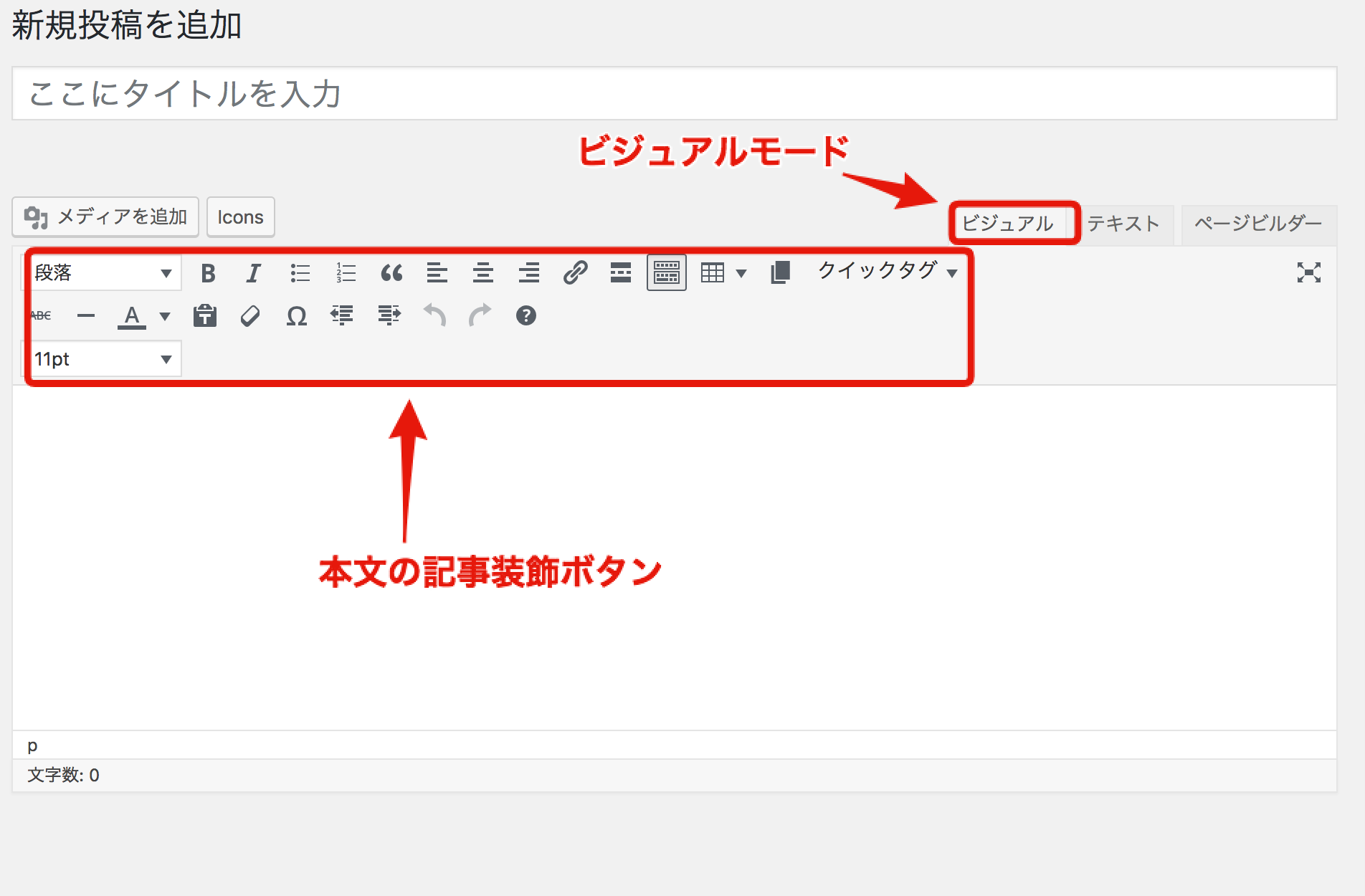Open the text color picker arrow
The width and height of the screenshot is (1365, 896).
pyautogui.click(x=165, y=316)
